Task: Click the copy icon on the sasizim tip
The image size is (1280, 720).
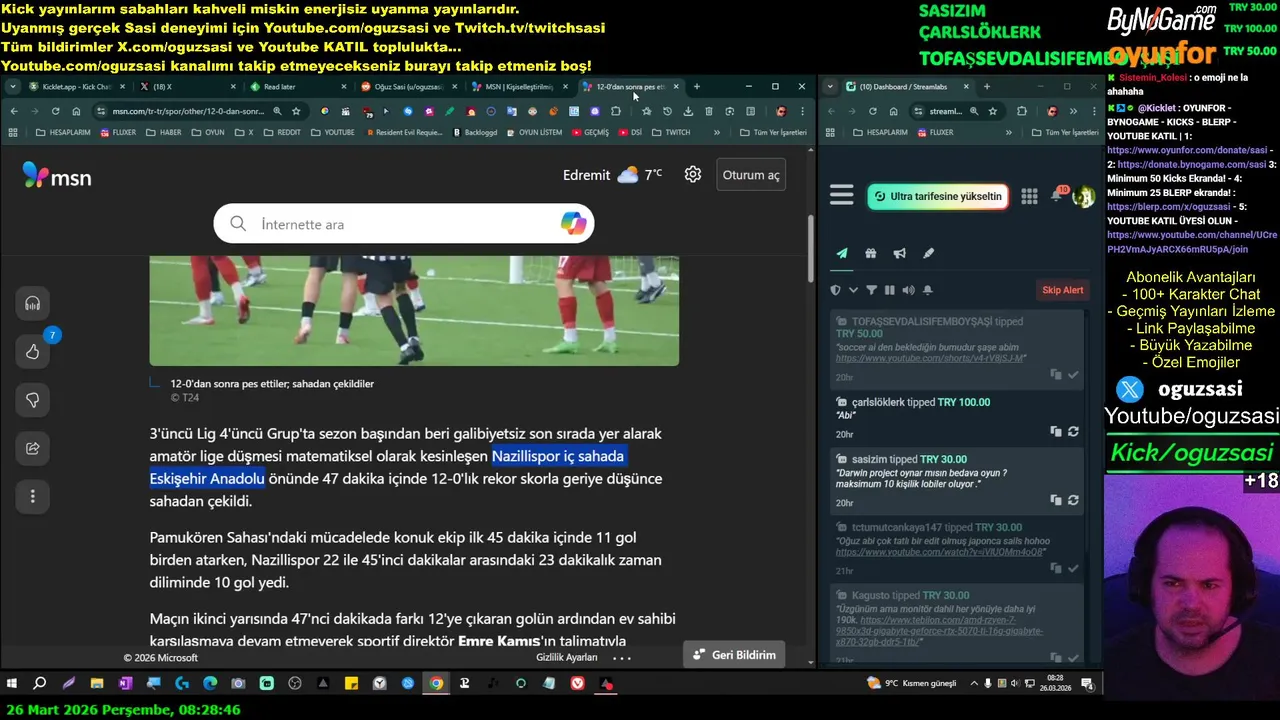Action: 1056,500
